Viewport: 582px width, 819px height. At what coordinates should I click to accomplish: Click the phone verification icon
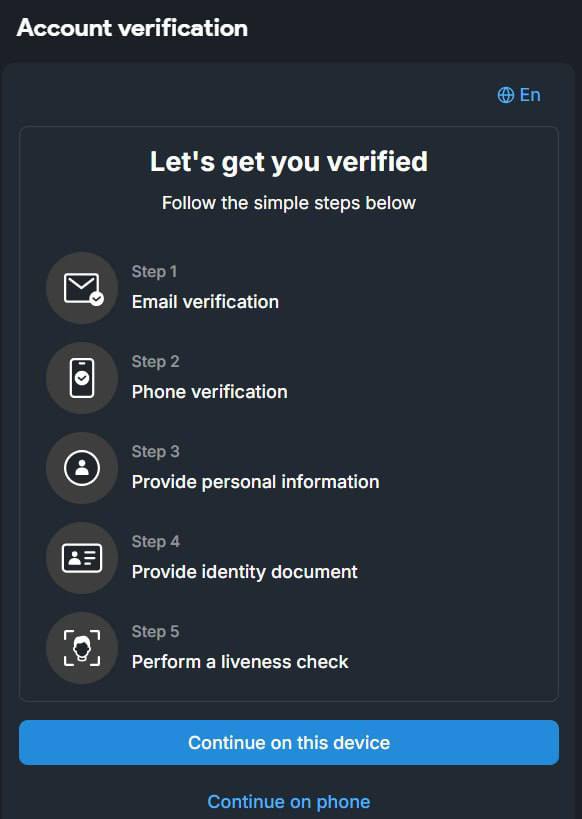[x=83, y=378]
